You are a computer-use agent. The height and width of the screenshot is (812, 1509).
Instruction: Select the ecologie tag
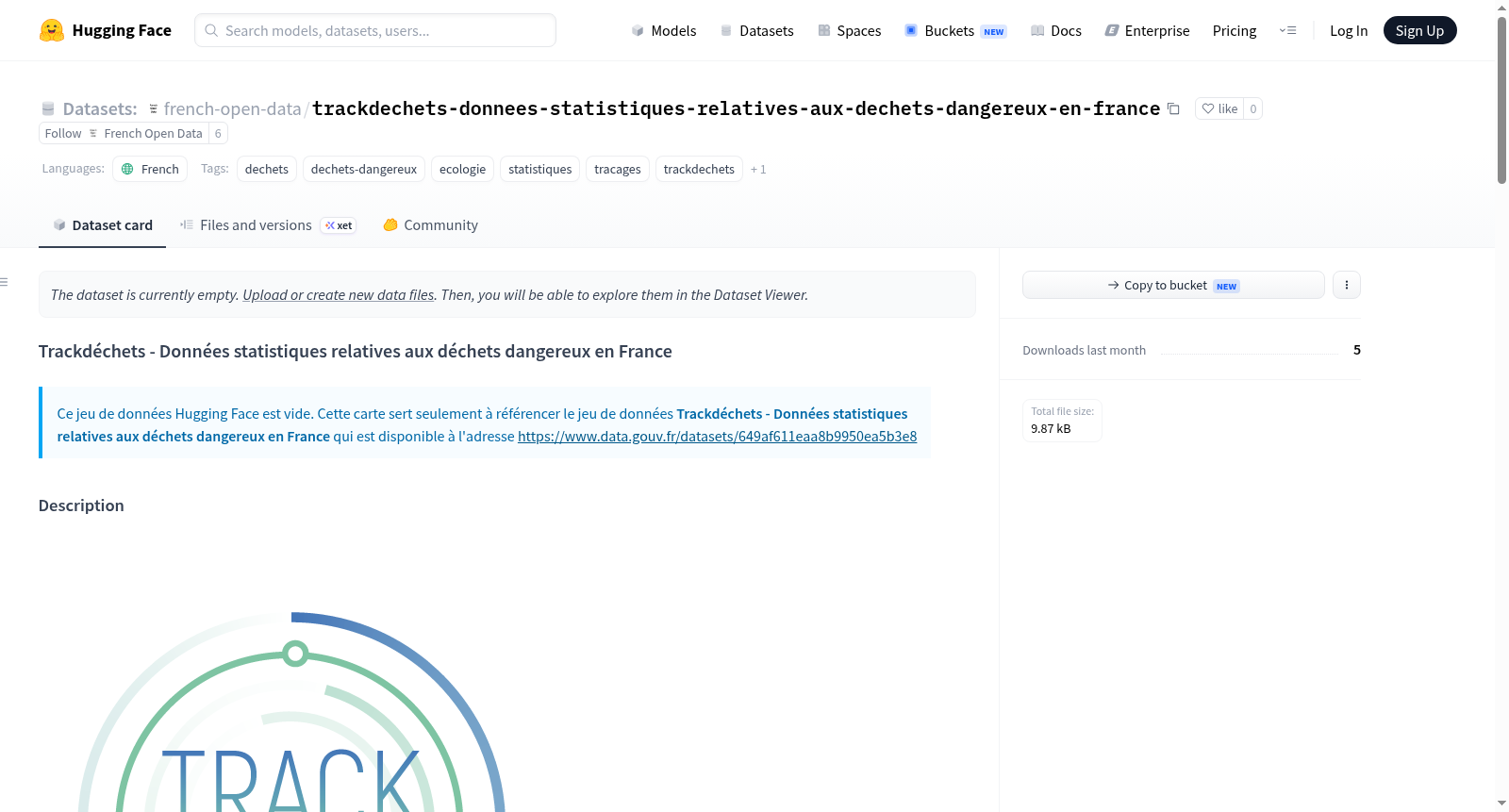462,169
